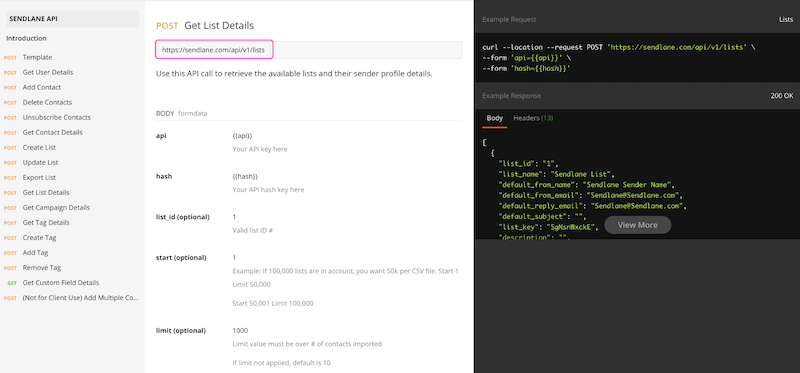Open the Template endpoint

(x=37, y=57)
